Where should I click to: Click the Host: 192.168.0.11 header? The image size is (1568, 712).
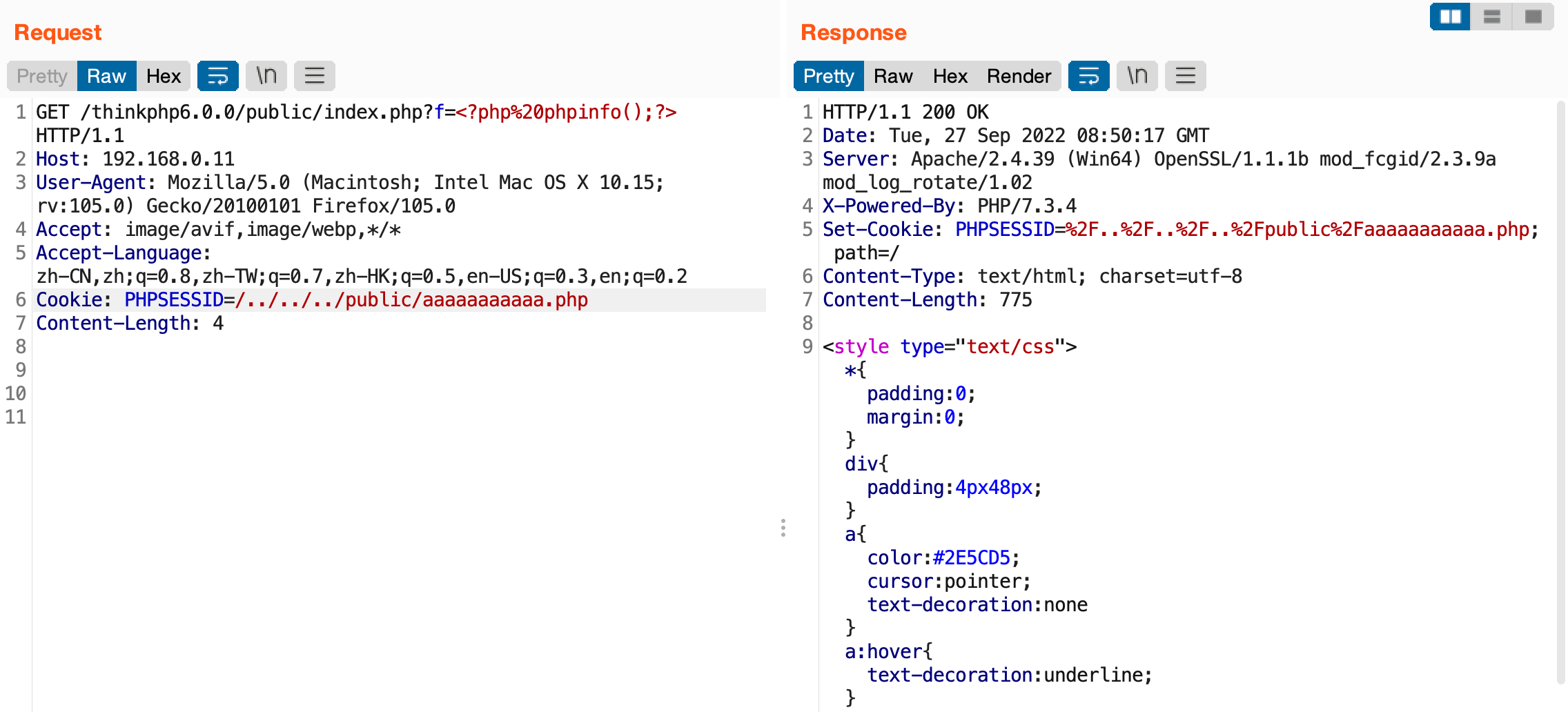[135, 159]
